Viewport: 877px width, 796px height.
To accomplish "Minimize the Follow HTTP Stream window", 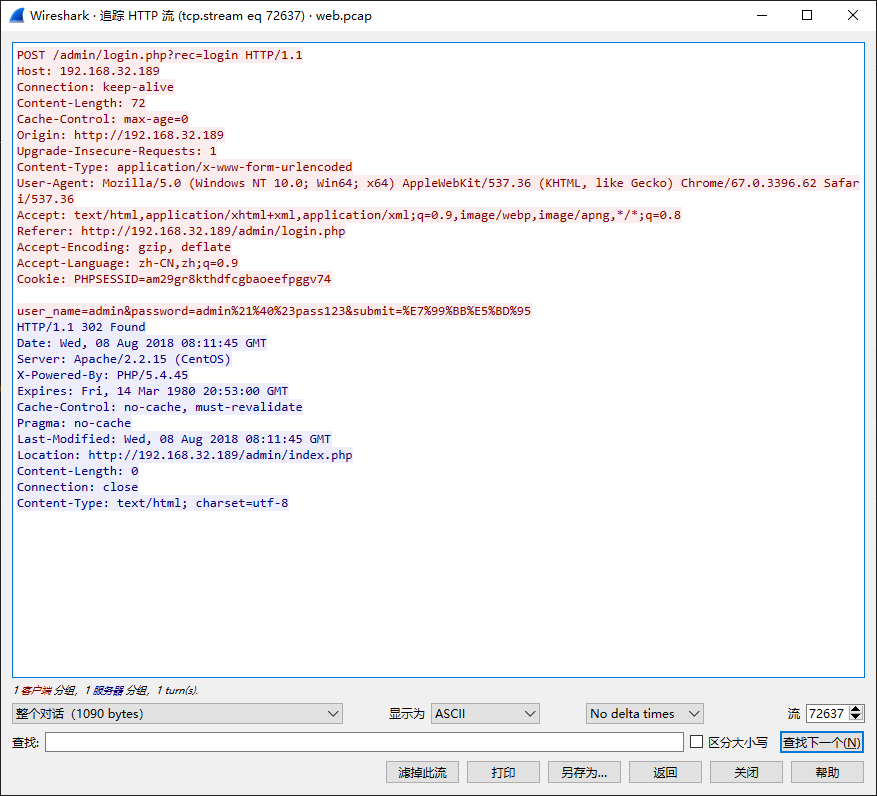I will [x=762, y=16].
